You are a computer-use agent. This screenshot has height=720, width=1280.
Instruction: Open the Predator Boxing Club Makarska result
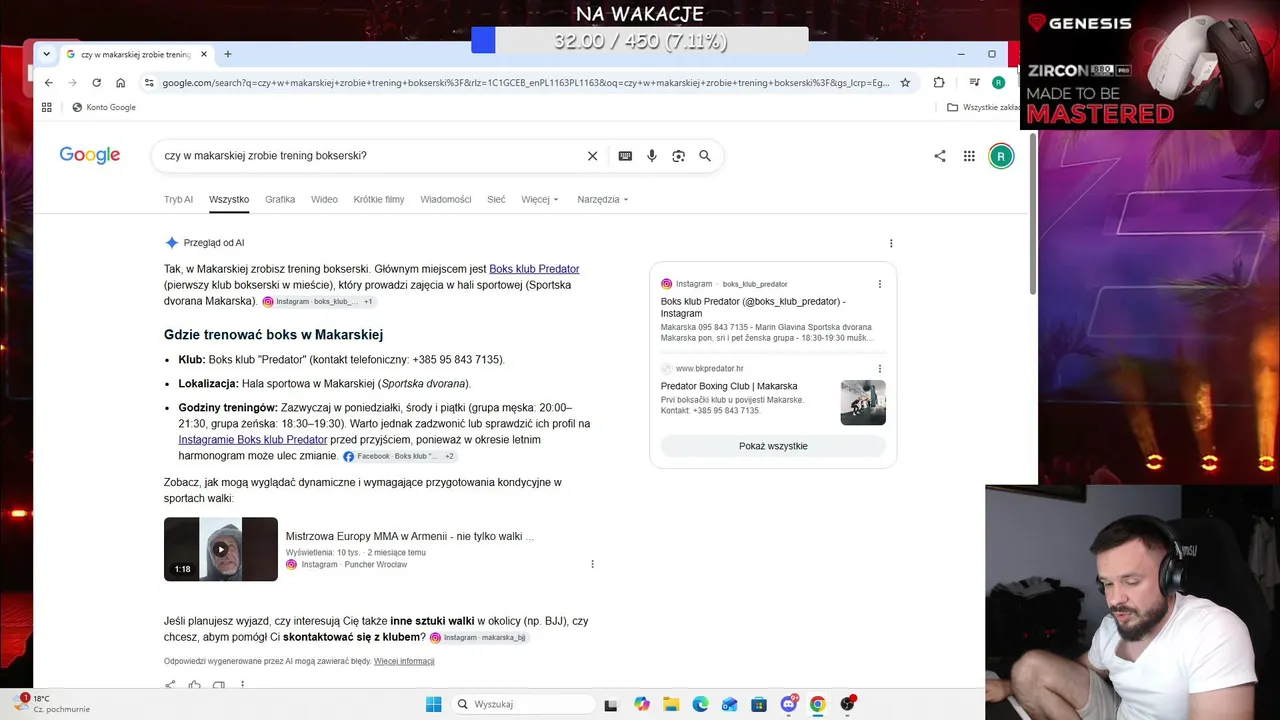tap(729, 386)
